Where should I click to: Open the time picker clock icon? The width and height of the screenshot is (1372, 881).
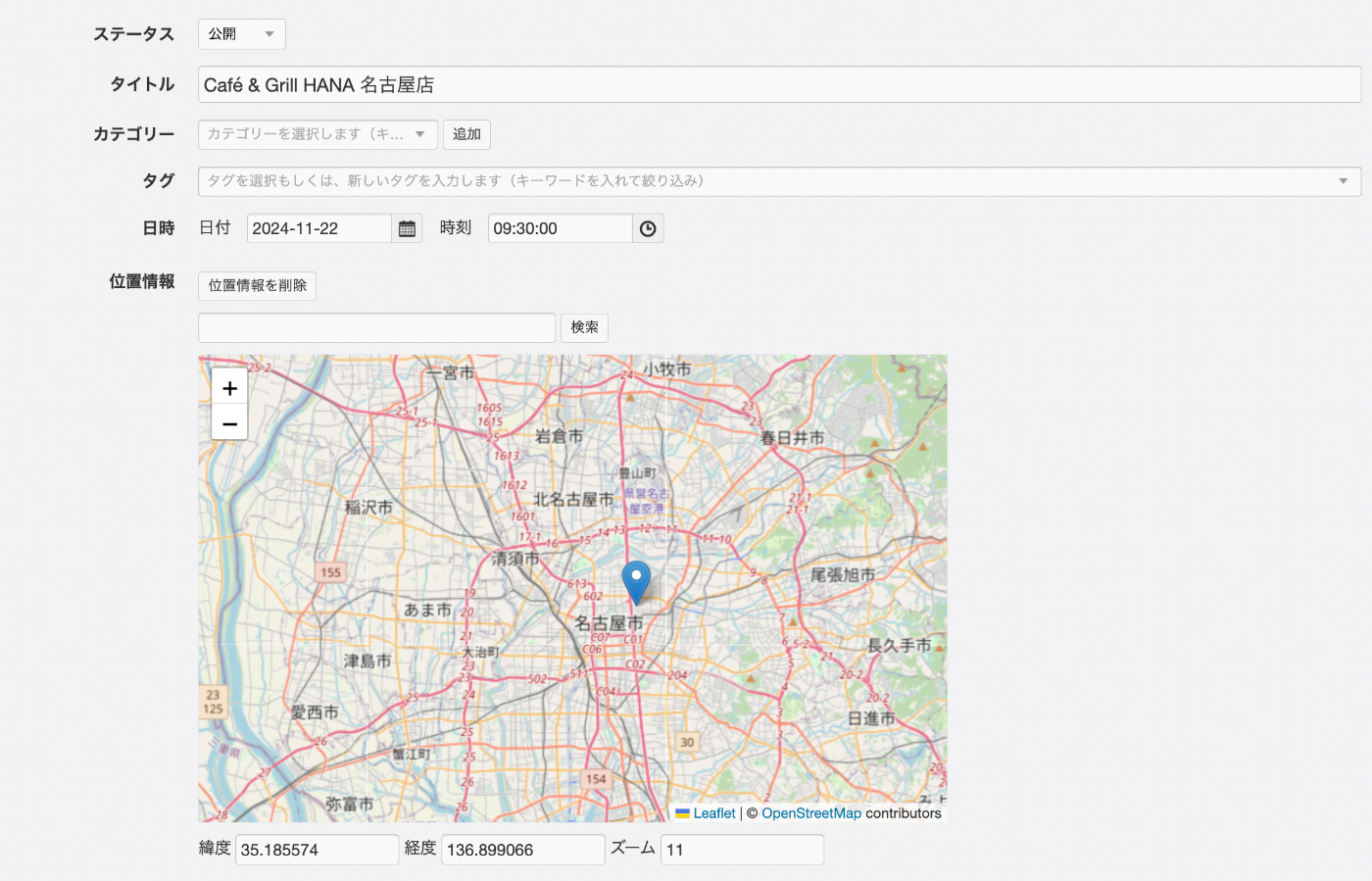pyautogui.click(x=648, y=228)
